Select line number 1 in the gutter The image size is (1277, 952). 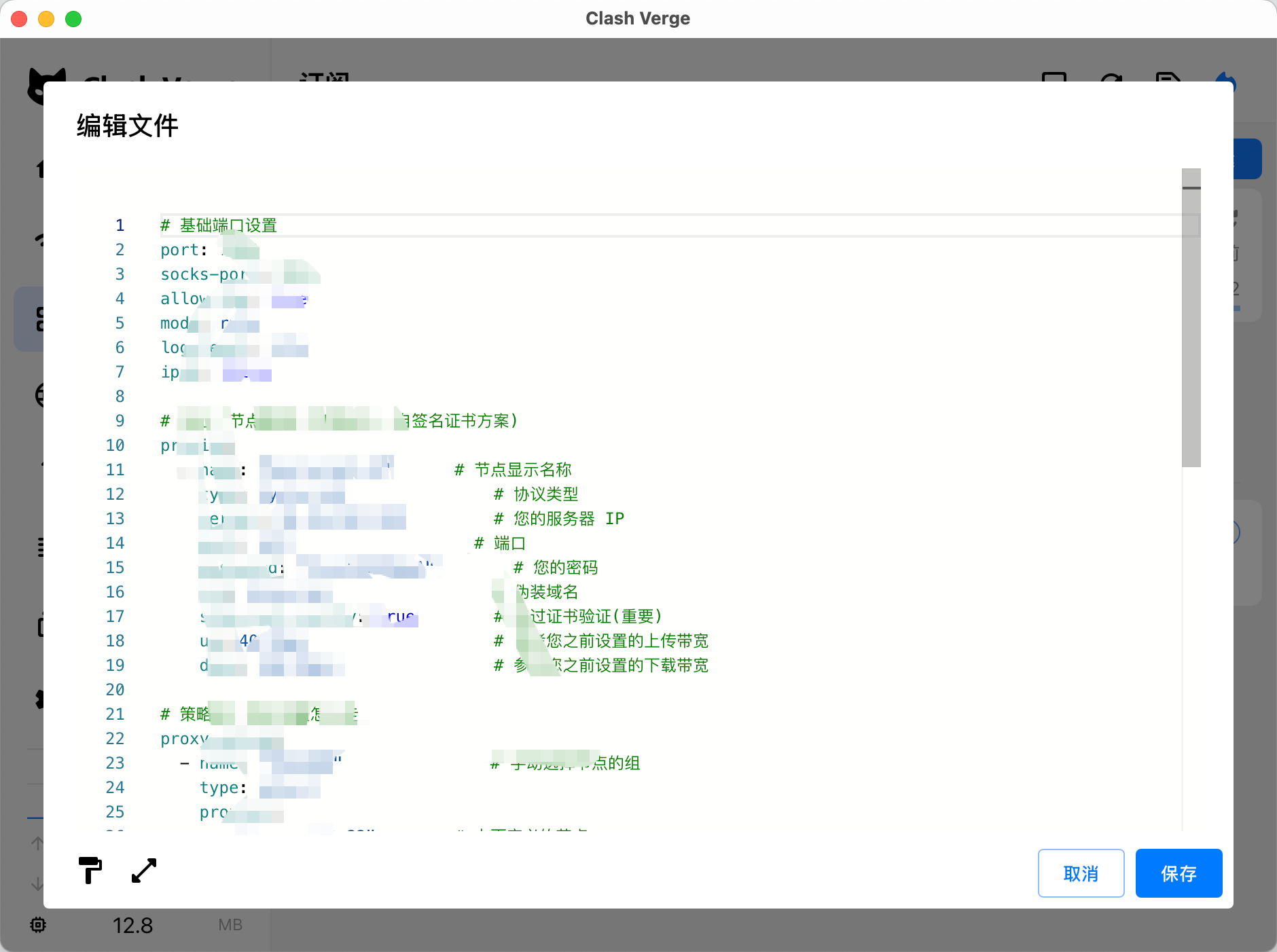tap(120, 225)
